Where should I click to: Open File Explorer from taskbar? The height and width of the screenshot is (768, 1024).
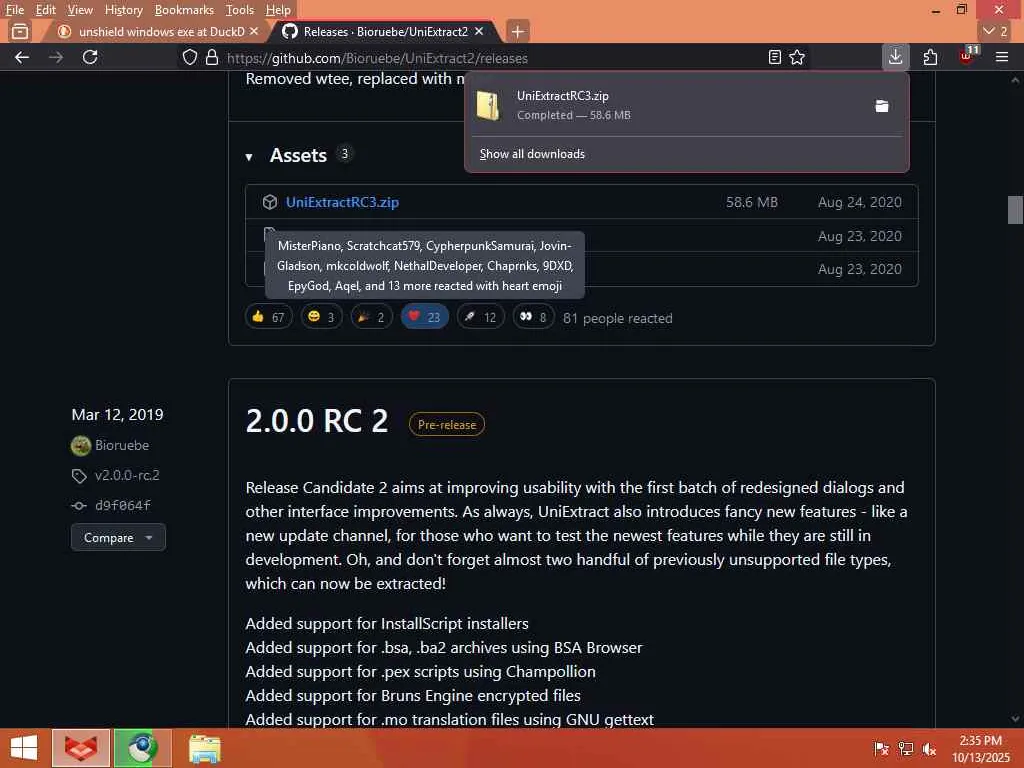[204, 748]
